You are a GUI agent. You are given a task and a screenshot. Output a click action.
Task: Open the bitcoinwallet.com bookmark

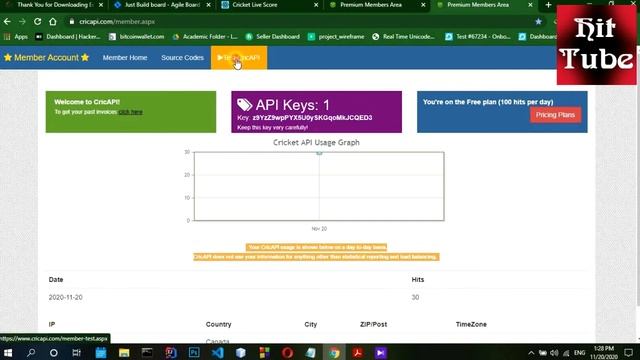point(137,37)
